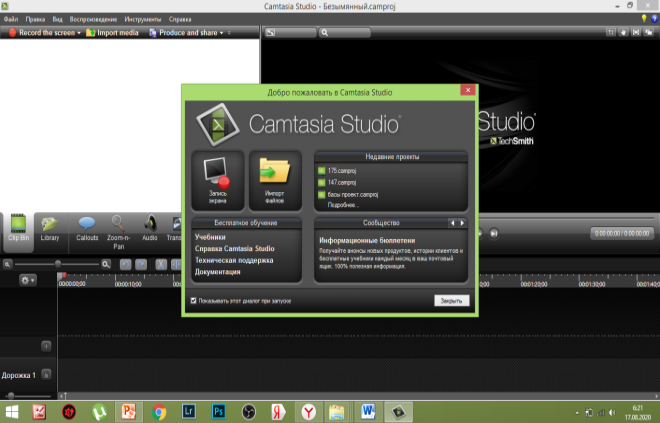Image resolution: width=660 pixels, height=423 pixels.
Task: Zoom out the timeline with small magnifier
Action: (x=7, y=264)
